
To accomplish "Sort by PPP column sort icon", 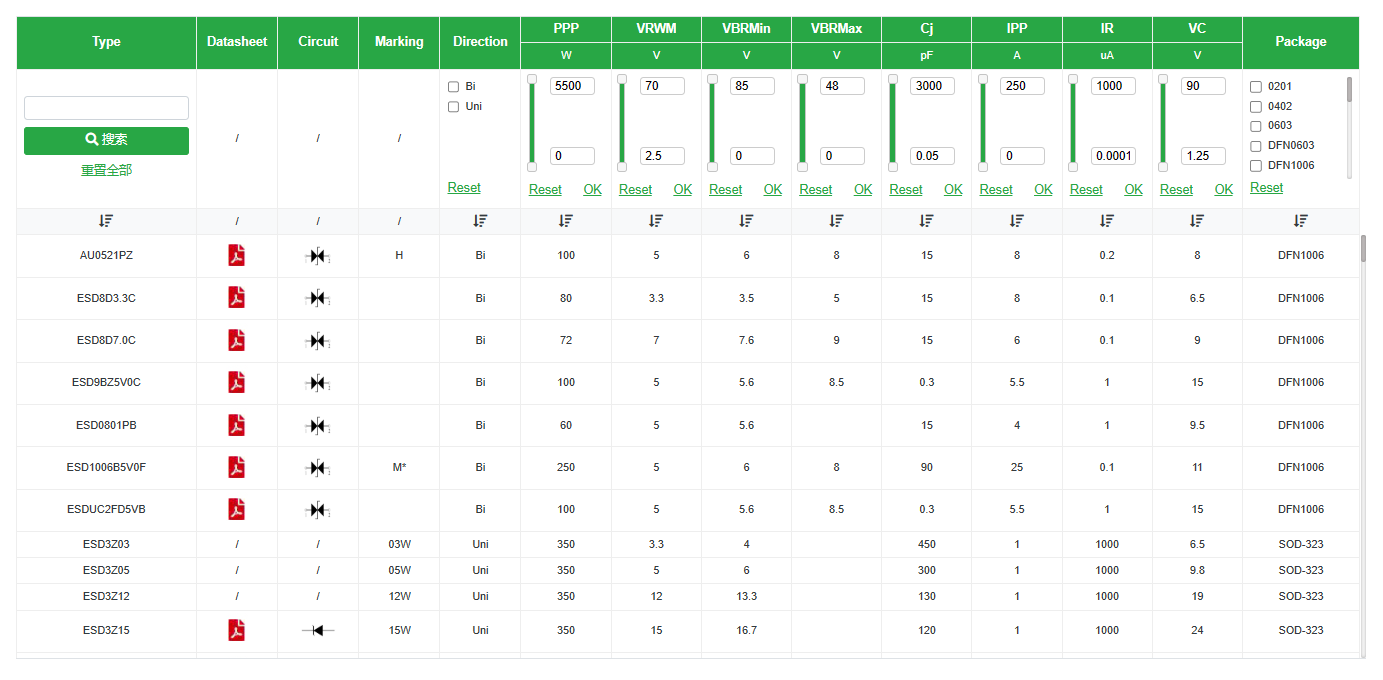I will (x=566, y=221).
